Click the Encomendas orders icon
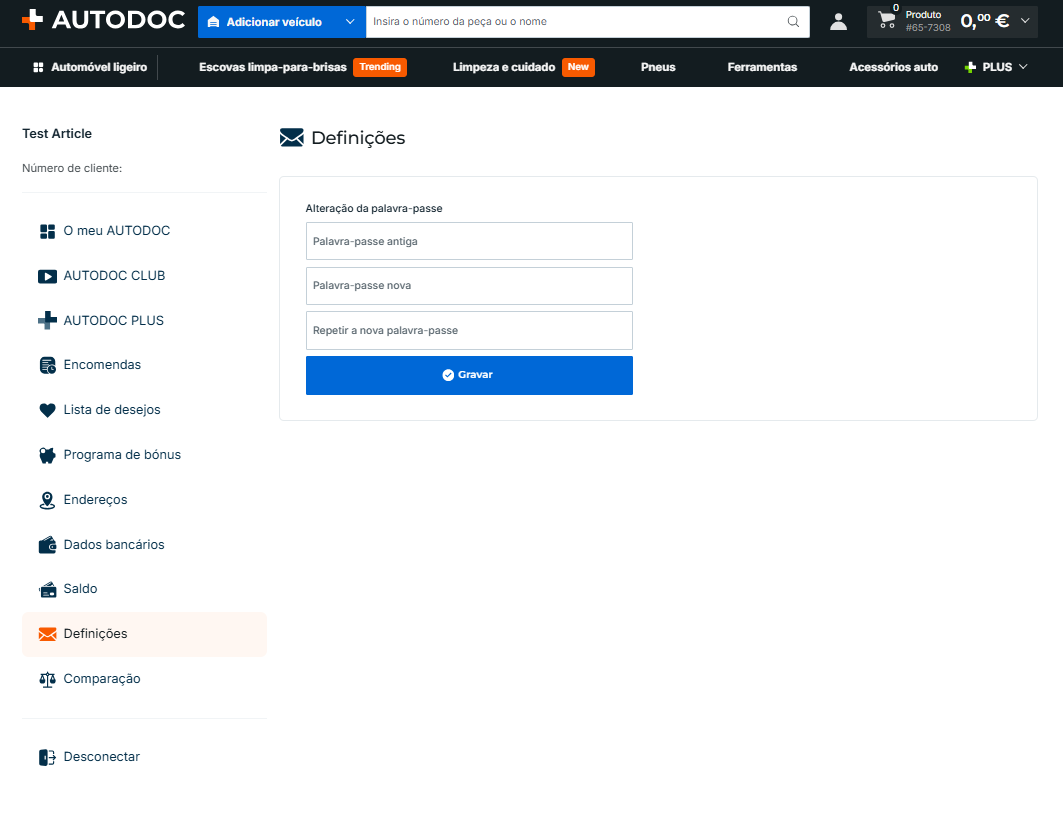The height and width of the screenshot is (836, 1063). 47,365
